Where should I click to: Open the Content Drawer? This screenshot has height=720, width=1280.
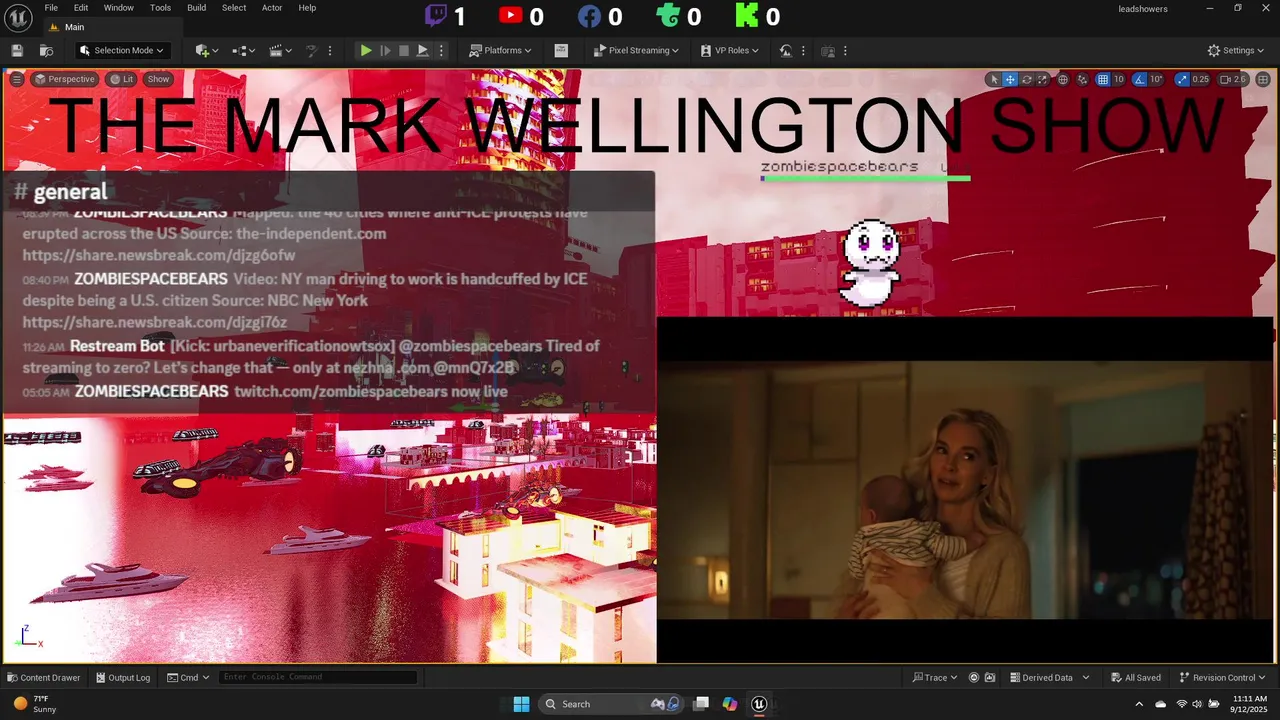point(43,677)
